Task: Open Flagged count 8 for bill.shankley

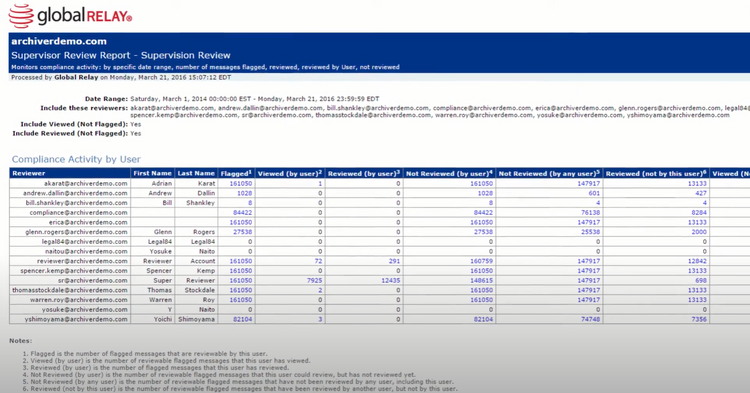Action: (x=250, y=203)
